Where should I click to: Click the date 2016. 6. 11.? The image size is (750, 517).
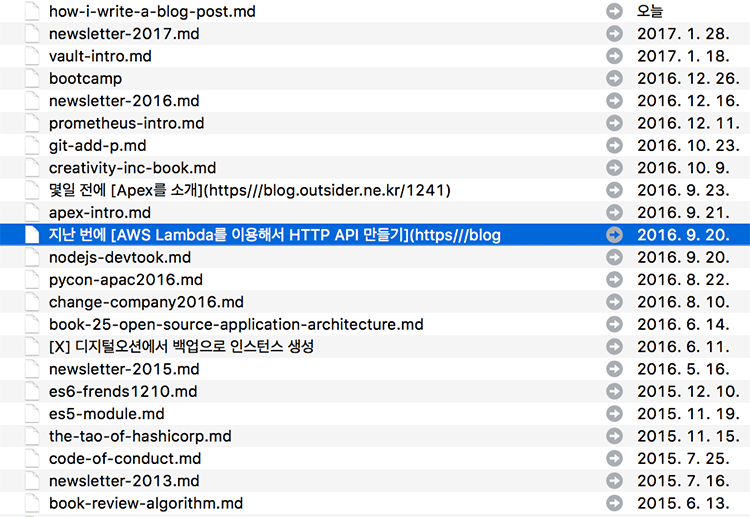[684, 347]
